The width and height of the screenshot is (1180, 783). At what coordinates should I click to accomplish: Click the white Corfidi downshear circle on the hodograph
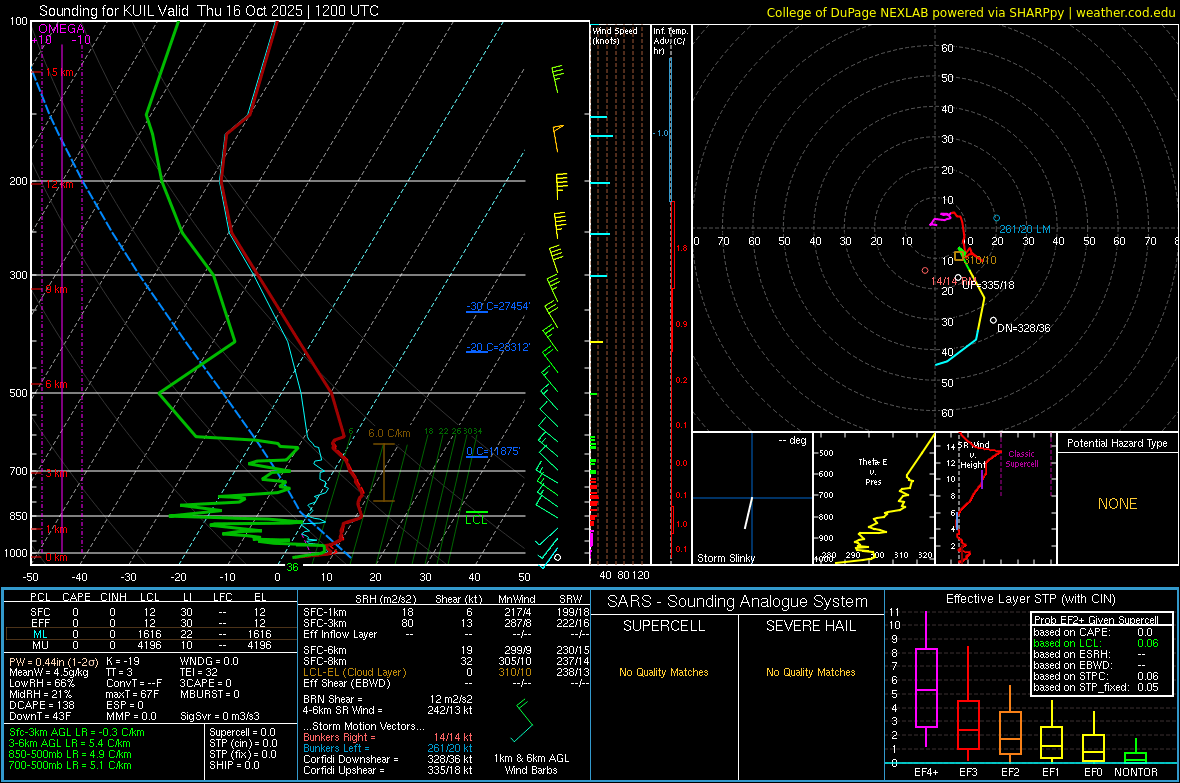click(993, 321)
